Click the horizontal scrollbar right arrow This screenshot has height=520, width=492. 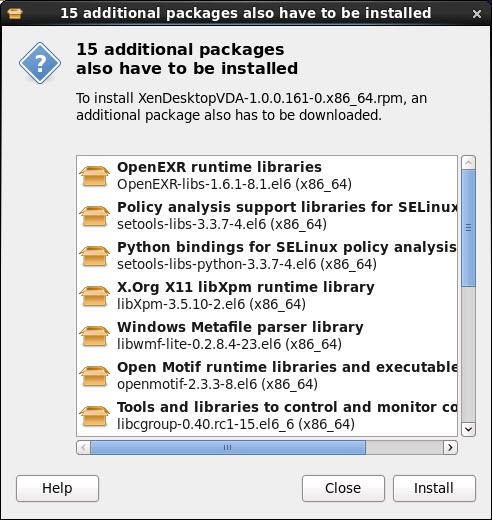450,447
